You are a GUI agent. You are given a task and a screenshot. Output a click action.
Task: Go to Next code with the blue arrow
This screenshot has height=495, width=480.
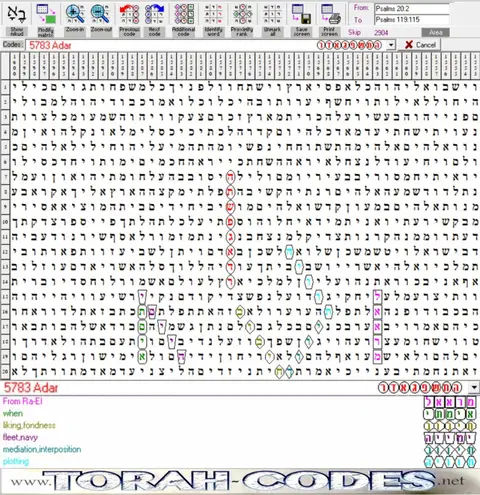[154, 14]
